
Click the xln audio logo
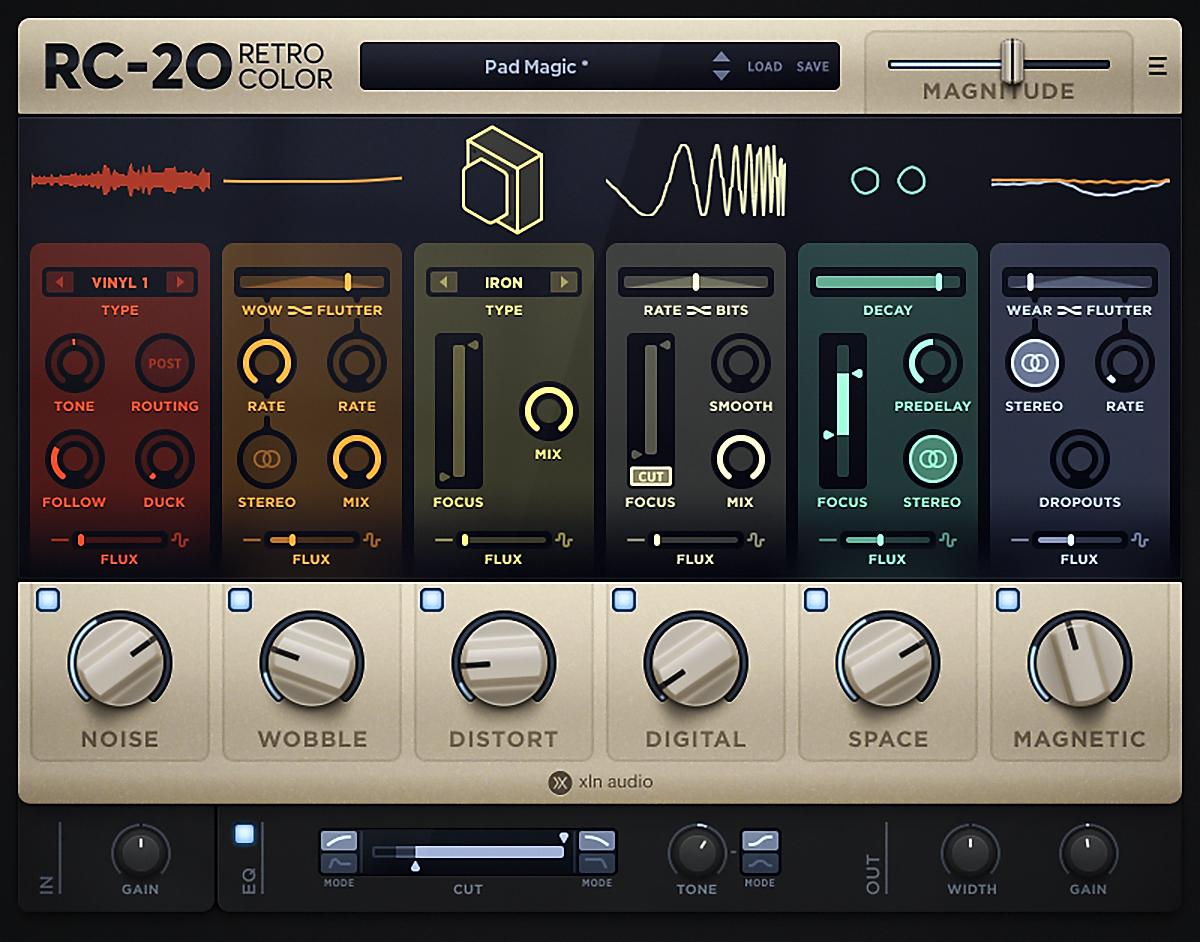pyautogui.click(x=600, y=783)
